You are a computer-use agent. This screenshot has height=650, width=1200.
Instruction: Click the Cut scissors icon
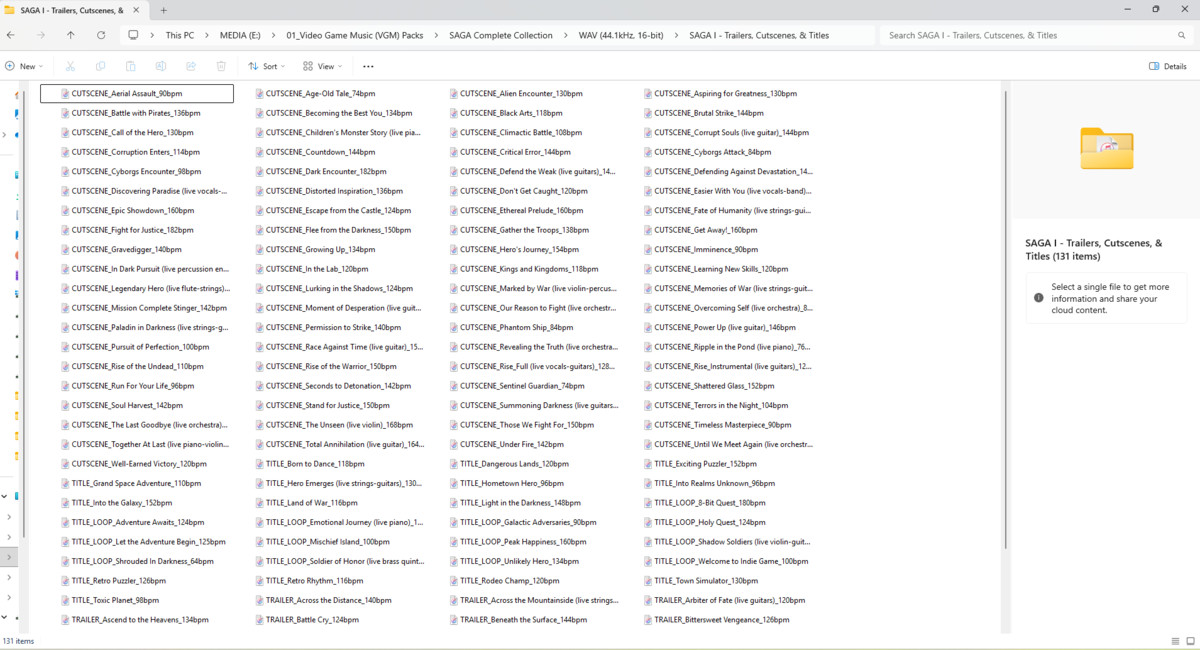tap(70, 66)
